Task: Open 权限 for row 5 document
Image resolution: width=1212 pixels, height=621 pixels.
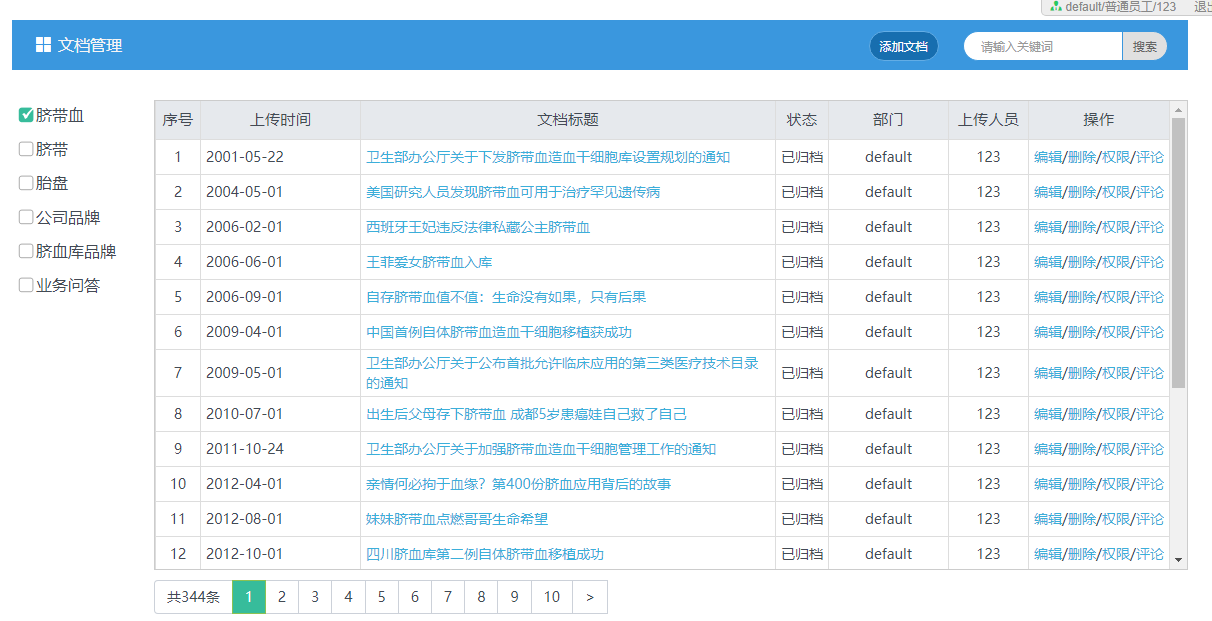Action: pyautogui.click(x=1115, y=297)
